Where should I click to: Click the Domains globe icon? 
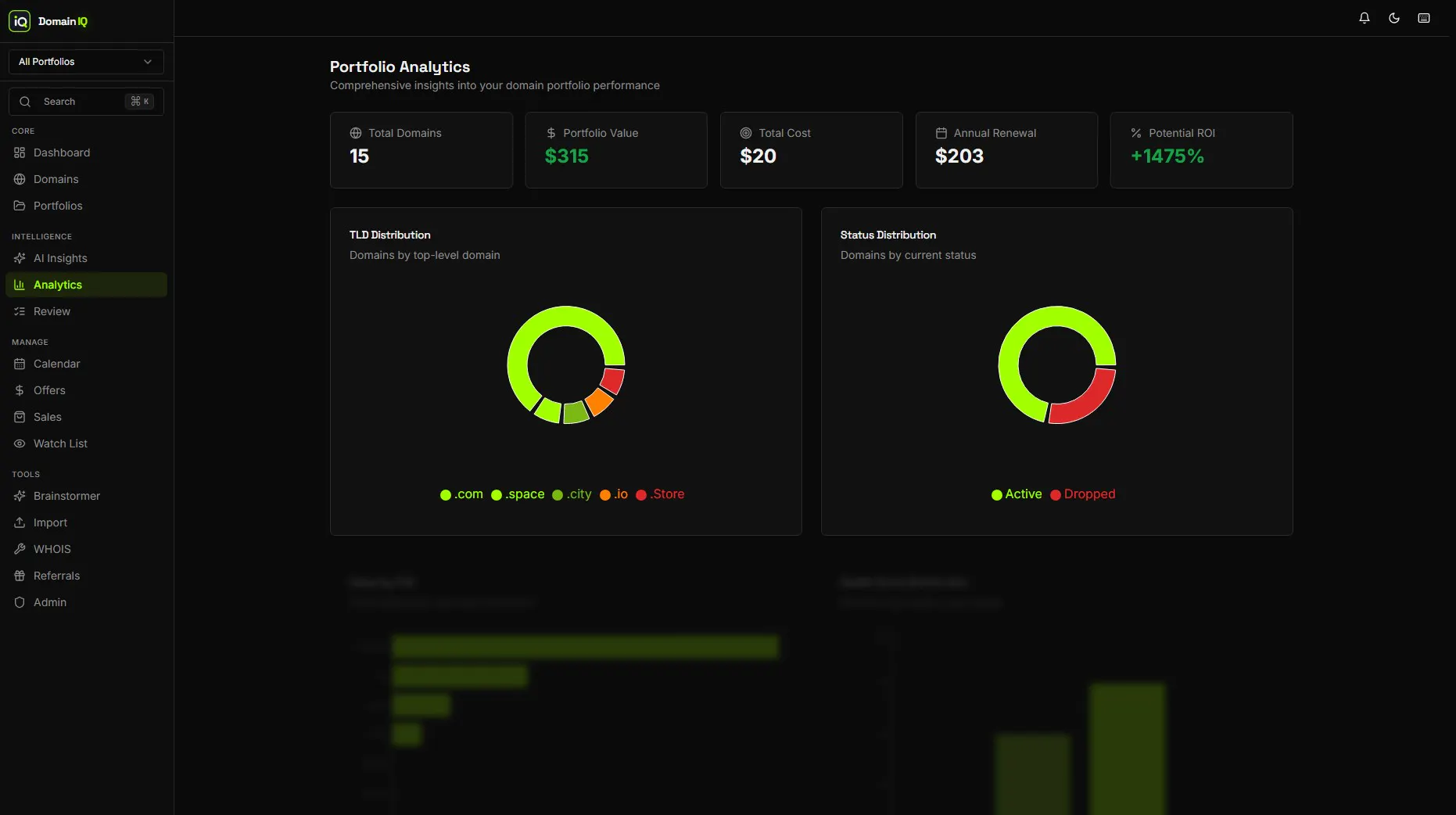click(20, 179)
